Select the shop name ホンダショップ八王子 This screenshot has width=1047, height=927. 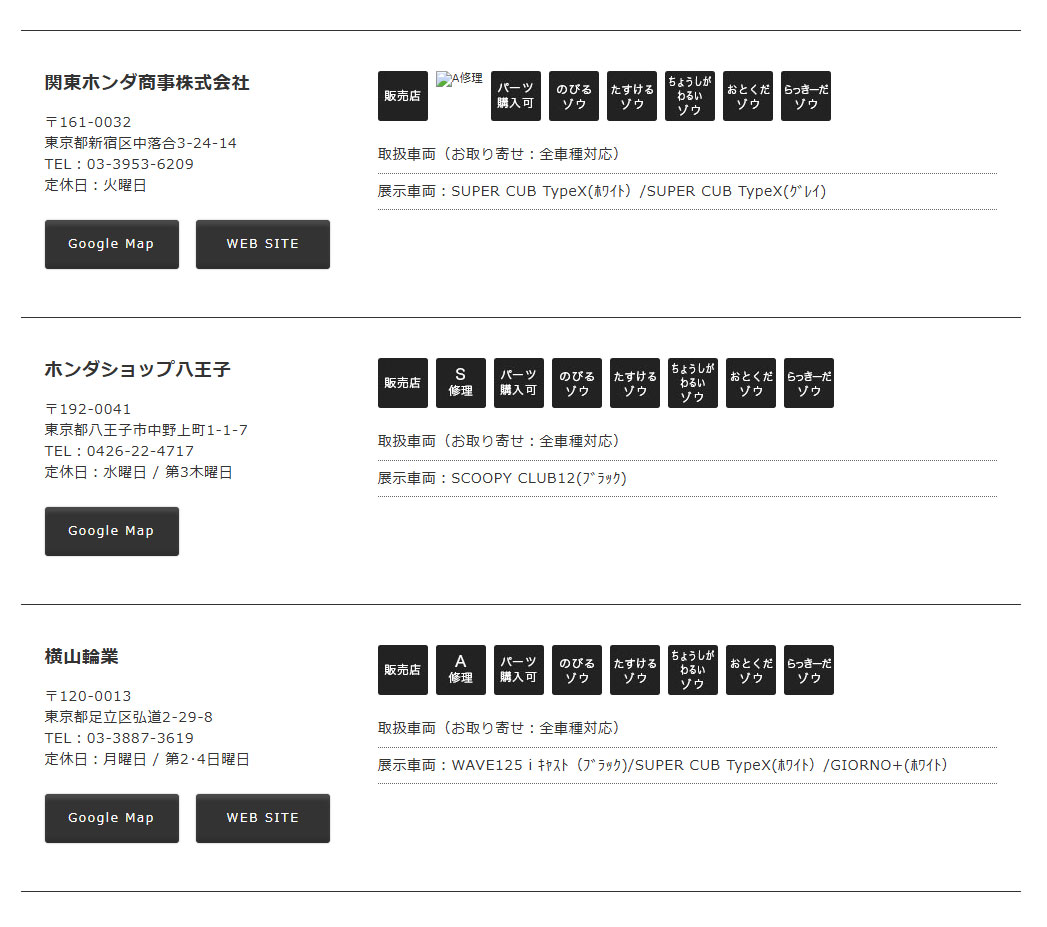[x=138, y=369]
